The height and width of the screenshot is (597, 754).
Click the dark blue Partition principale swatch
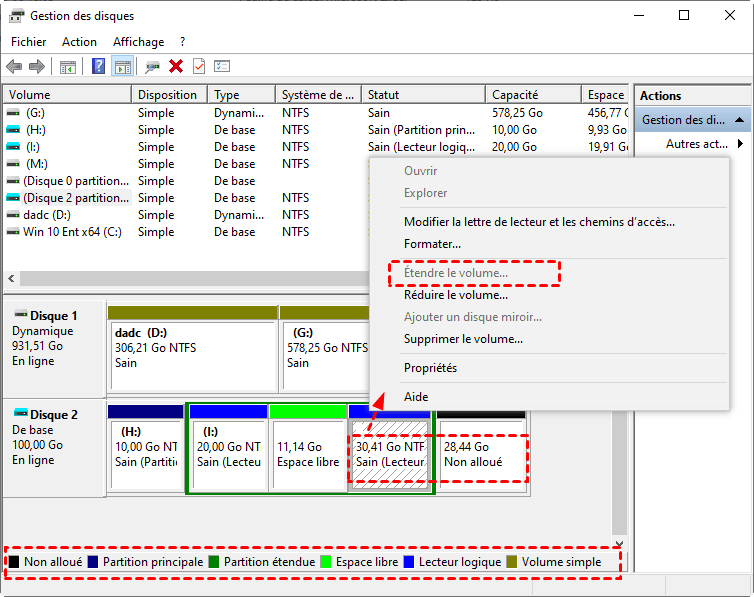tap(93, 562)
